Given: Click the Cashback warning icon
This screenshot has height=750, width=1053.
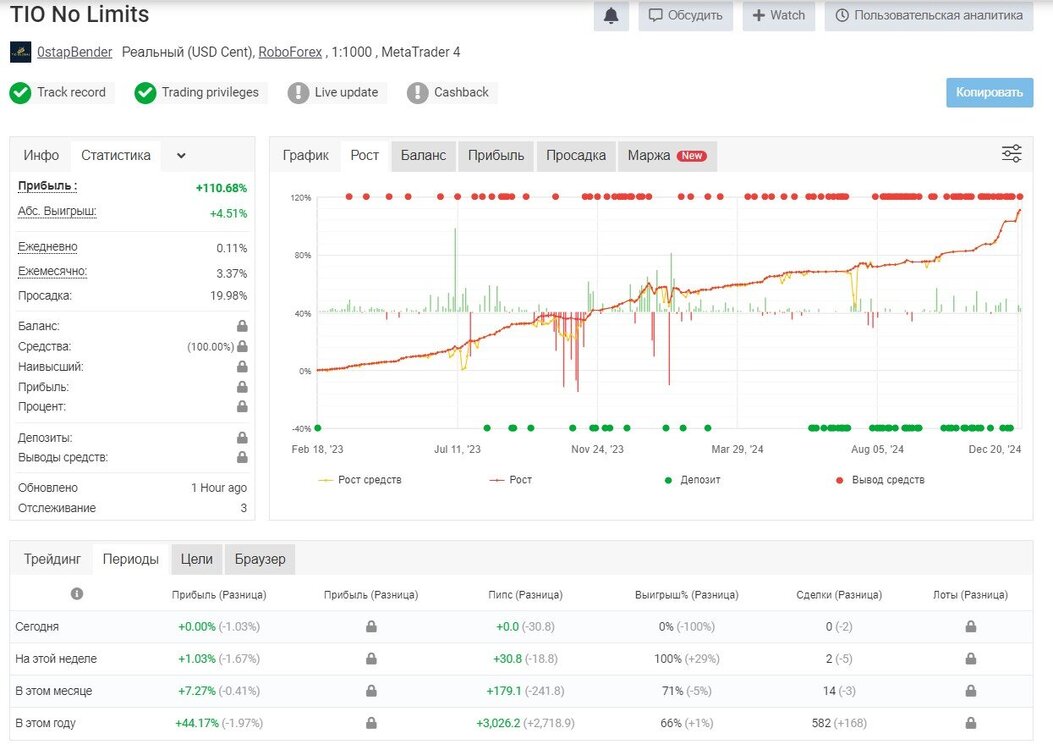Looking at the screenshot, I should pyautogui.click(x=417, y=93).
